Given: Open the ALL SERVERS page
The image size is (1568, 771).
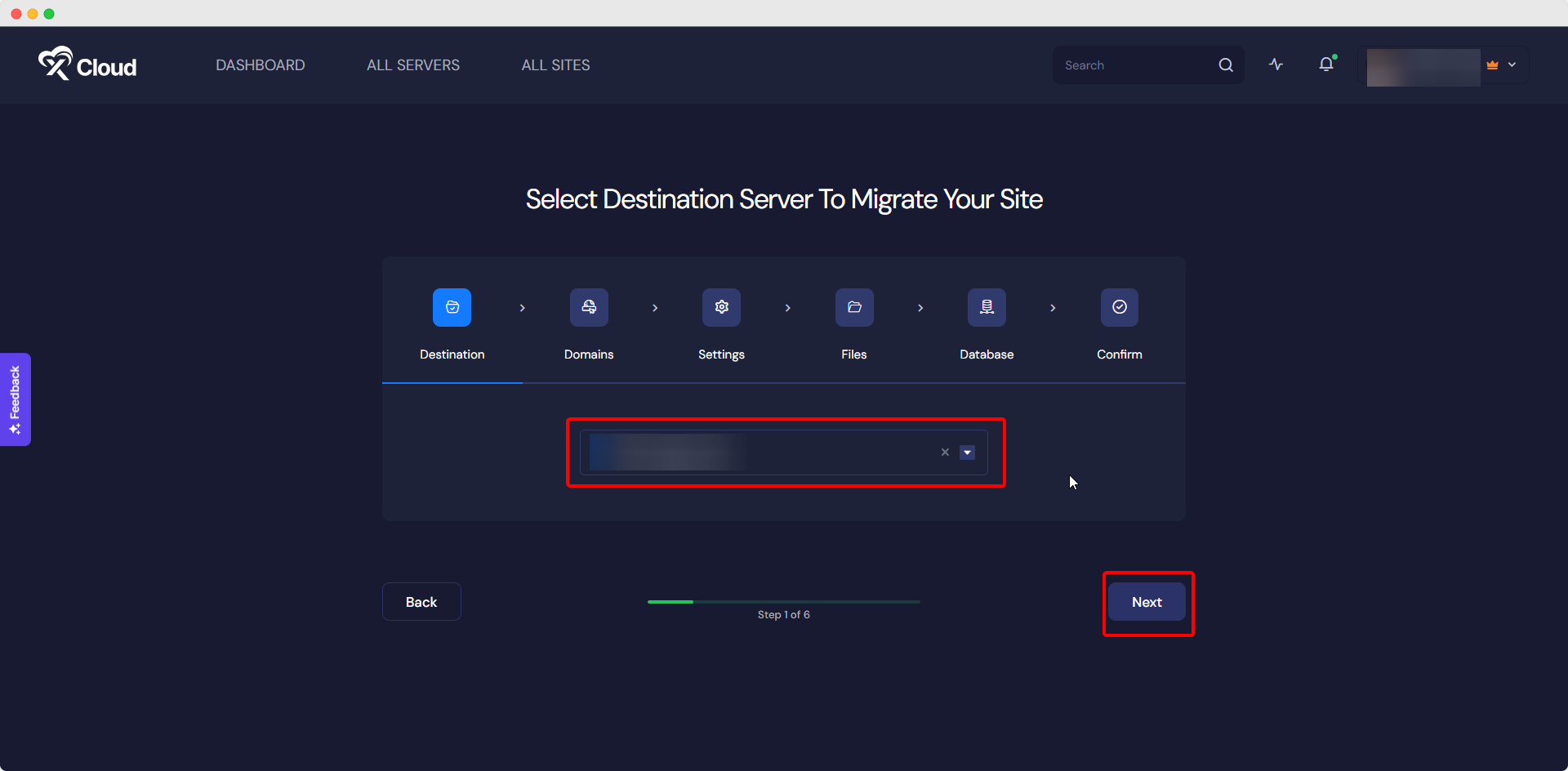Looking at the screenshot, I should coord(412,65).
